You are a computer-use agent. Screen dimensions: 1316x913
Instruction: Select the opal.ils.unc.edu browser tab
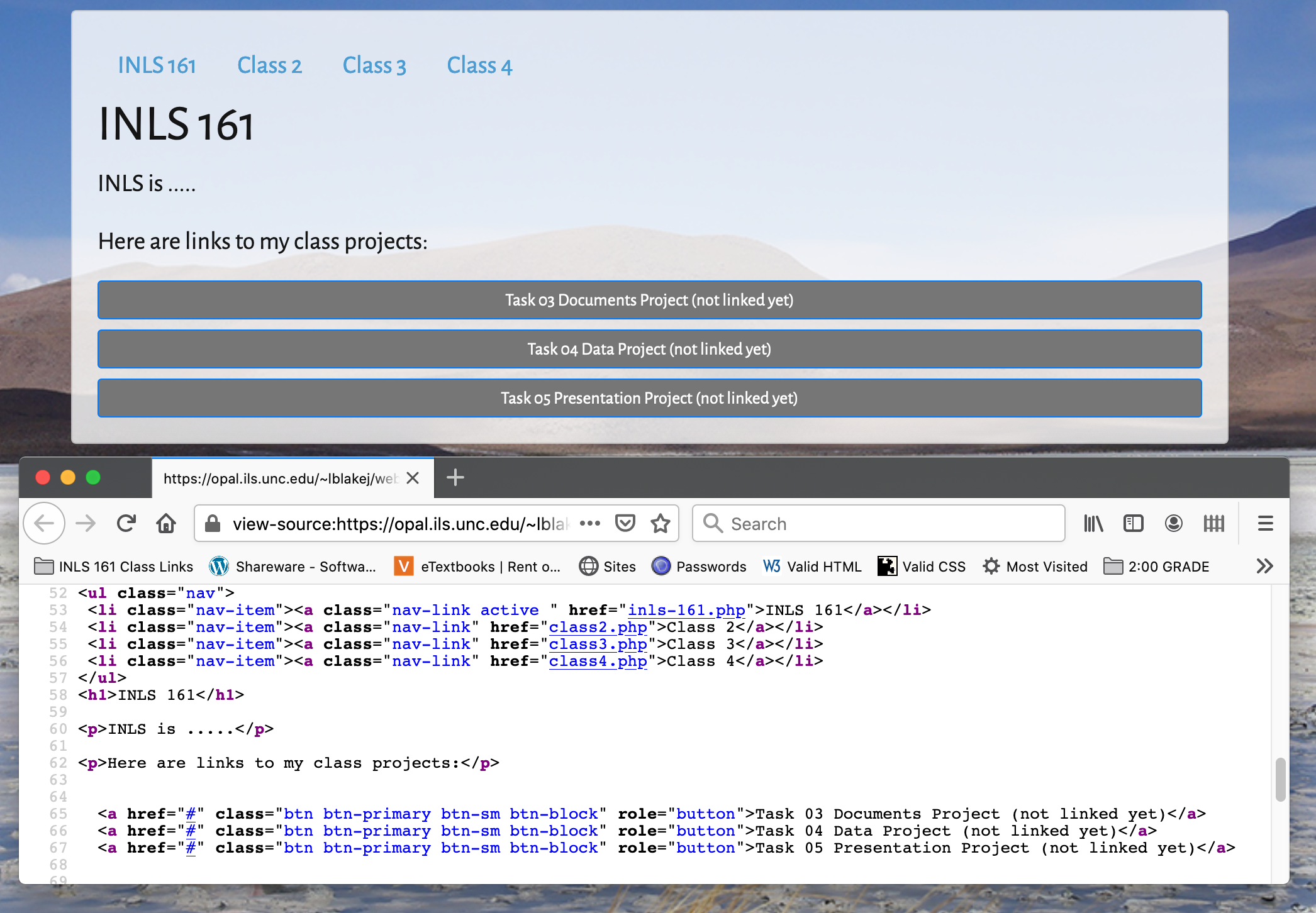tap(293, 478)
